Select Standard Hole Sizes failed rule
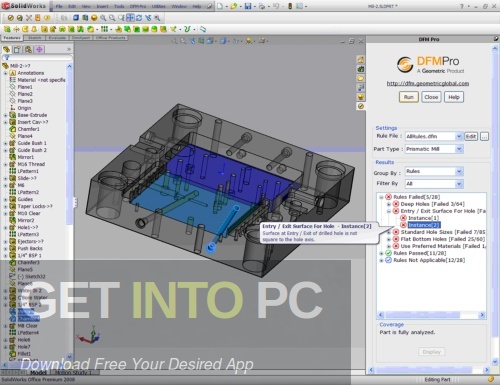This screenshot has height=385, width=500. click(x=443, y=232)
